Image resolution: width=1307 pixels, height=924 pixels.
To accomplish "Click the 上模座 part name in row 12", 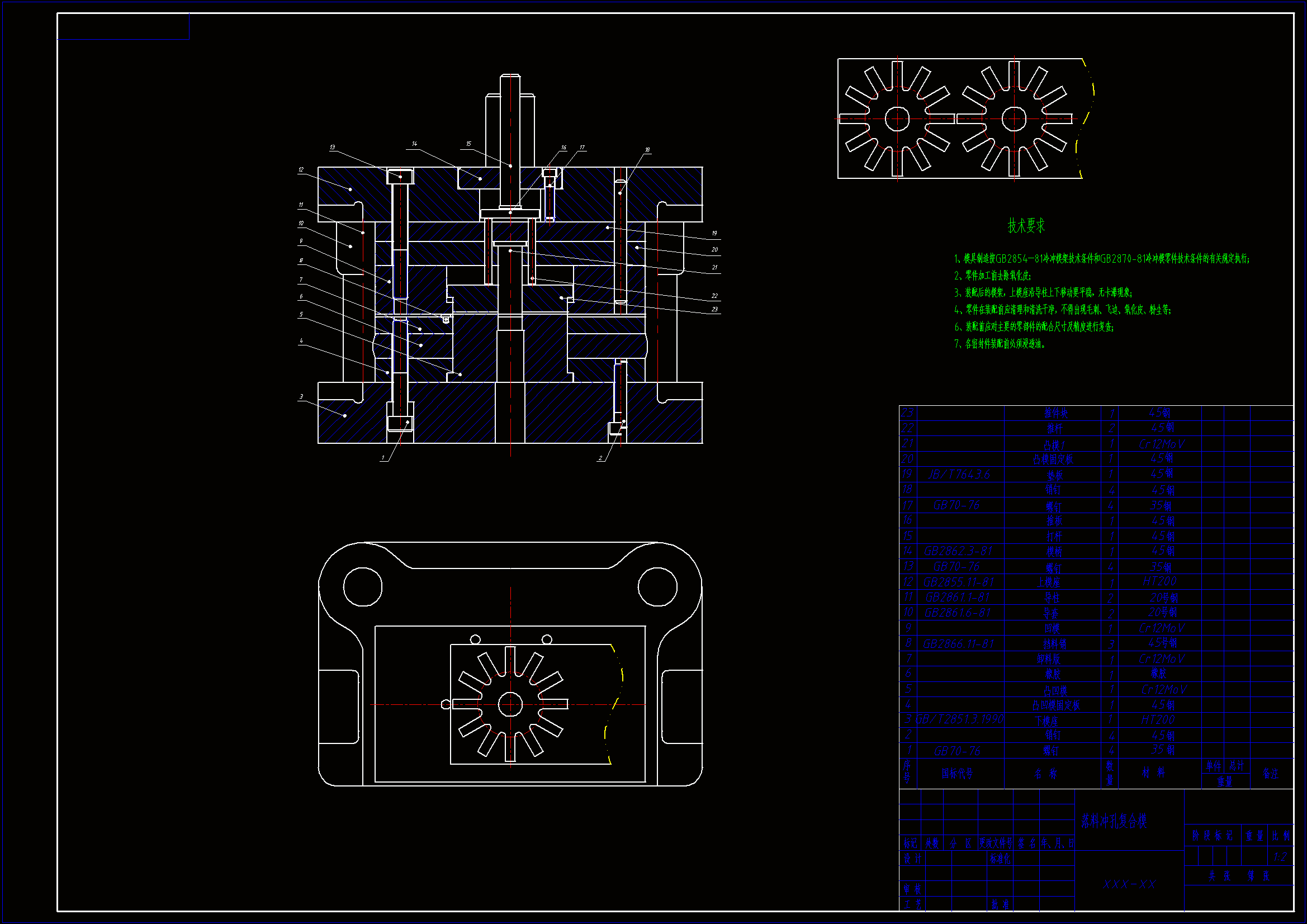I will point(1048,582).
